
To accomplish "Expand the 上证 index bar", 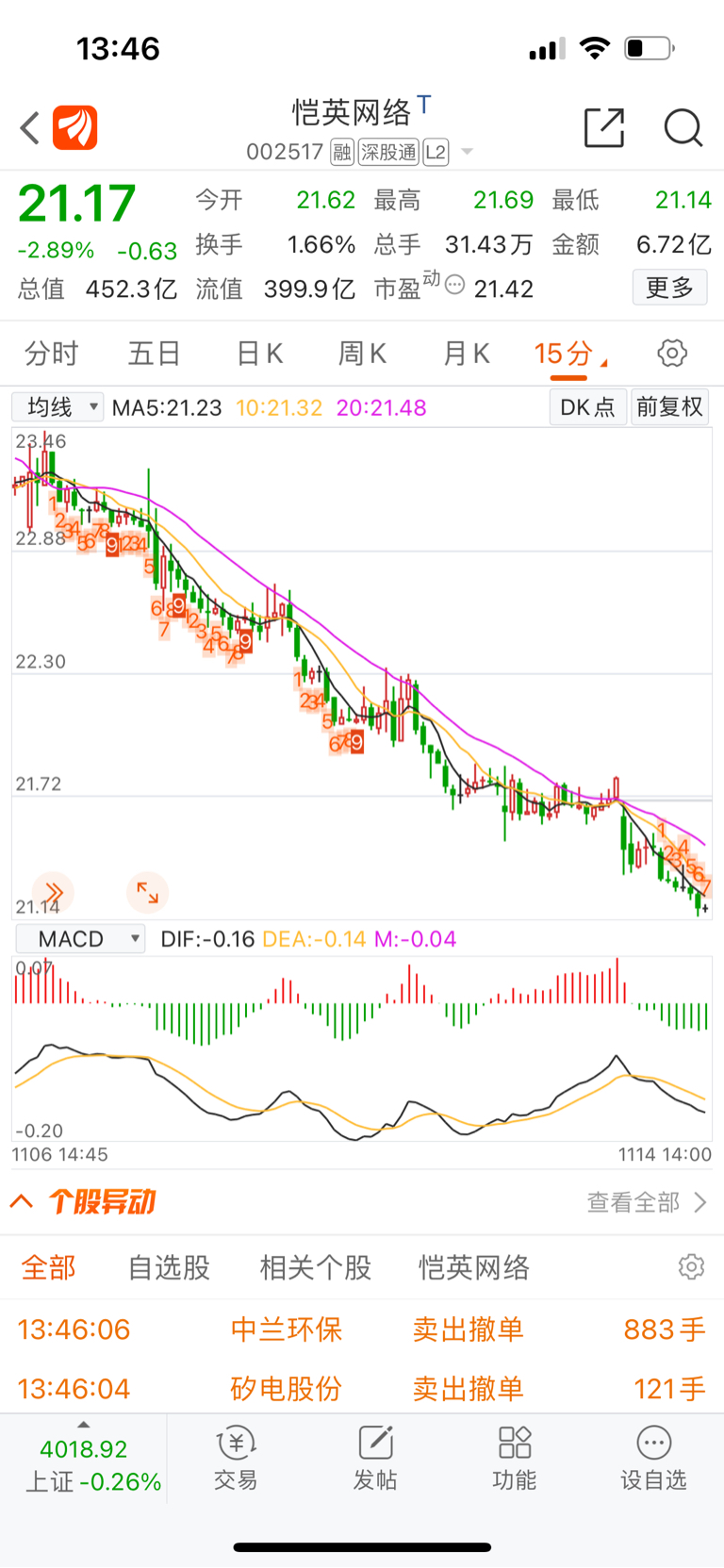I will pyautogui.click(x=84, y=1461).
